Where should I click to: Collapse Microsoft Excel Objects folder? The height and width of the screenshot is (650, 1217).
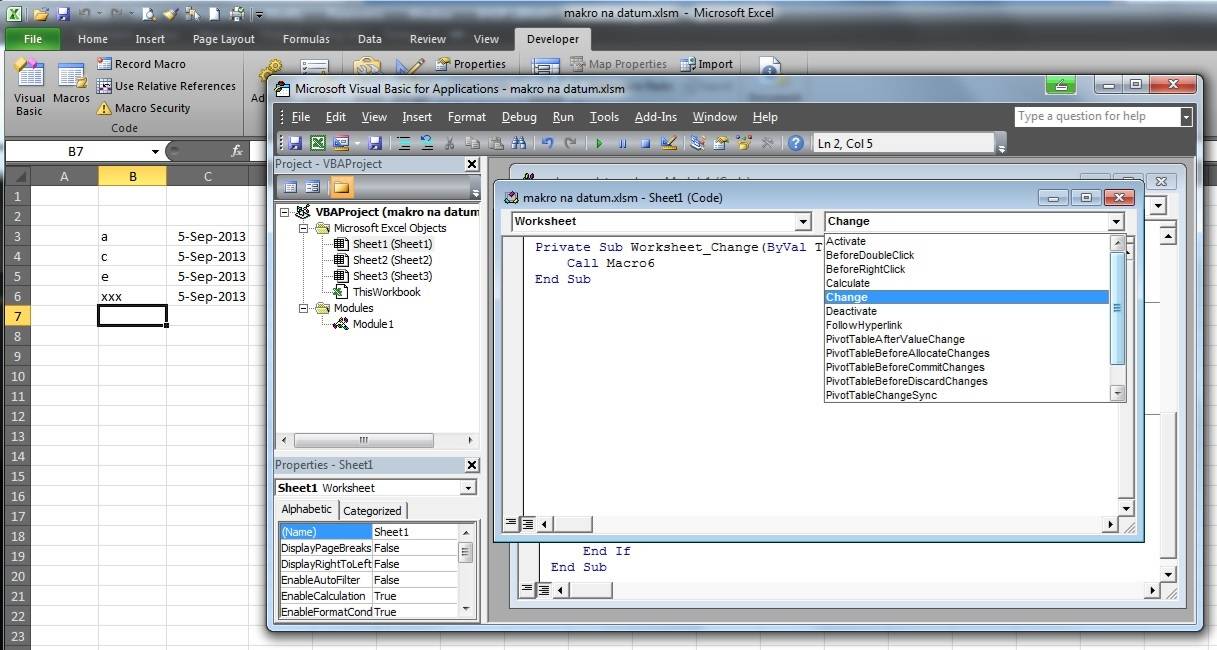point(304,228)
